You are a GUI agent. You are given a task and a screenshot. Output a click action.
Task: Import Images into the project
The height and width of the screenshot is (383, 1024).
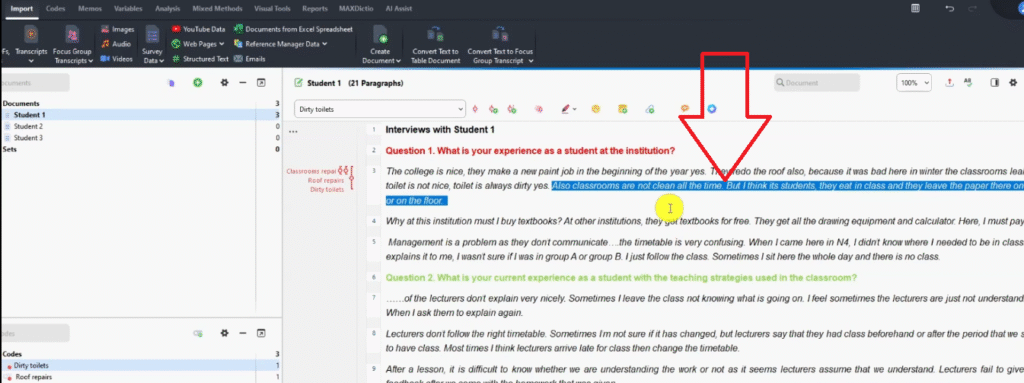pyautogui.click(x=118, y=29)
